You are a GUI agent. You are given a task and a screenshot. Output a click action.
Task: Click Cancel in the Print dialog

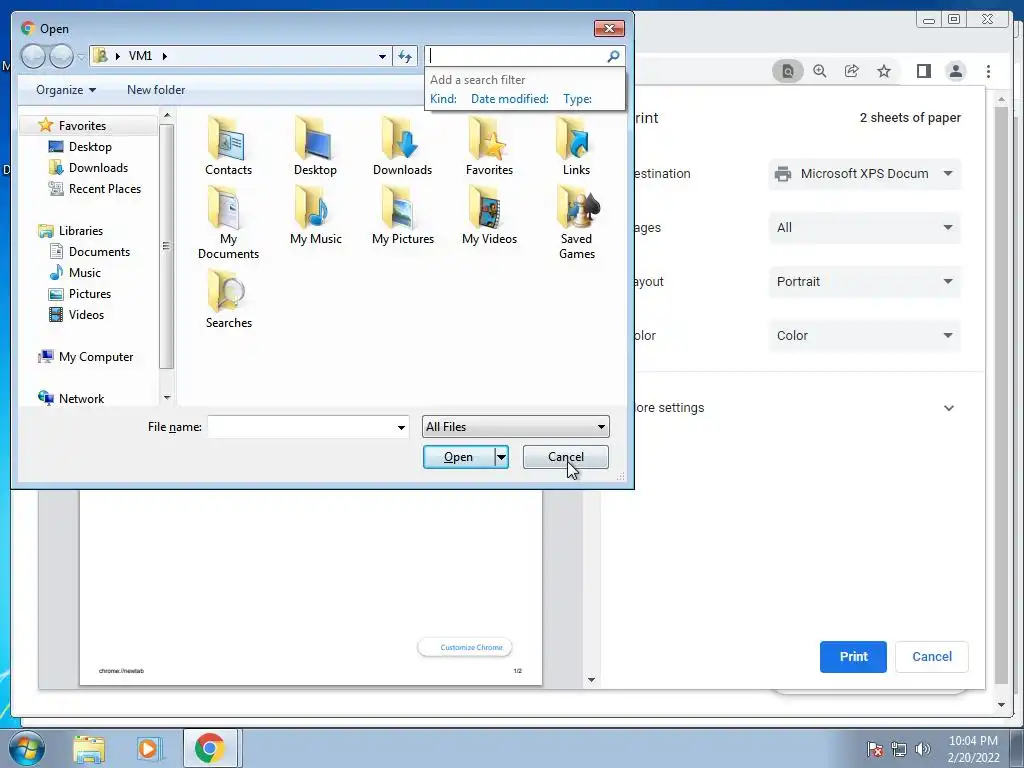(x=931, y=656)
